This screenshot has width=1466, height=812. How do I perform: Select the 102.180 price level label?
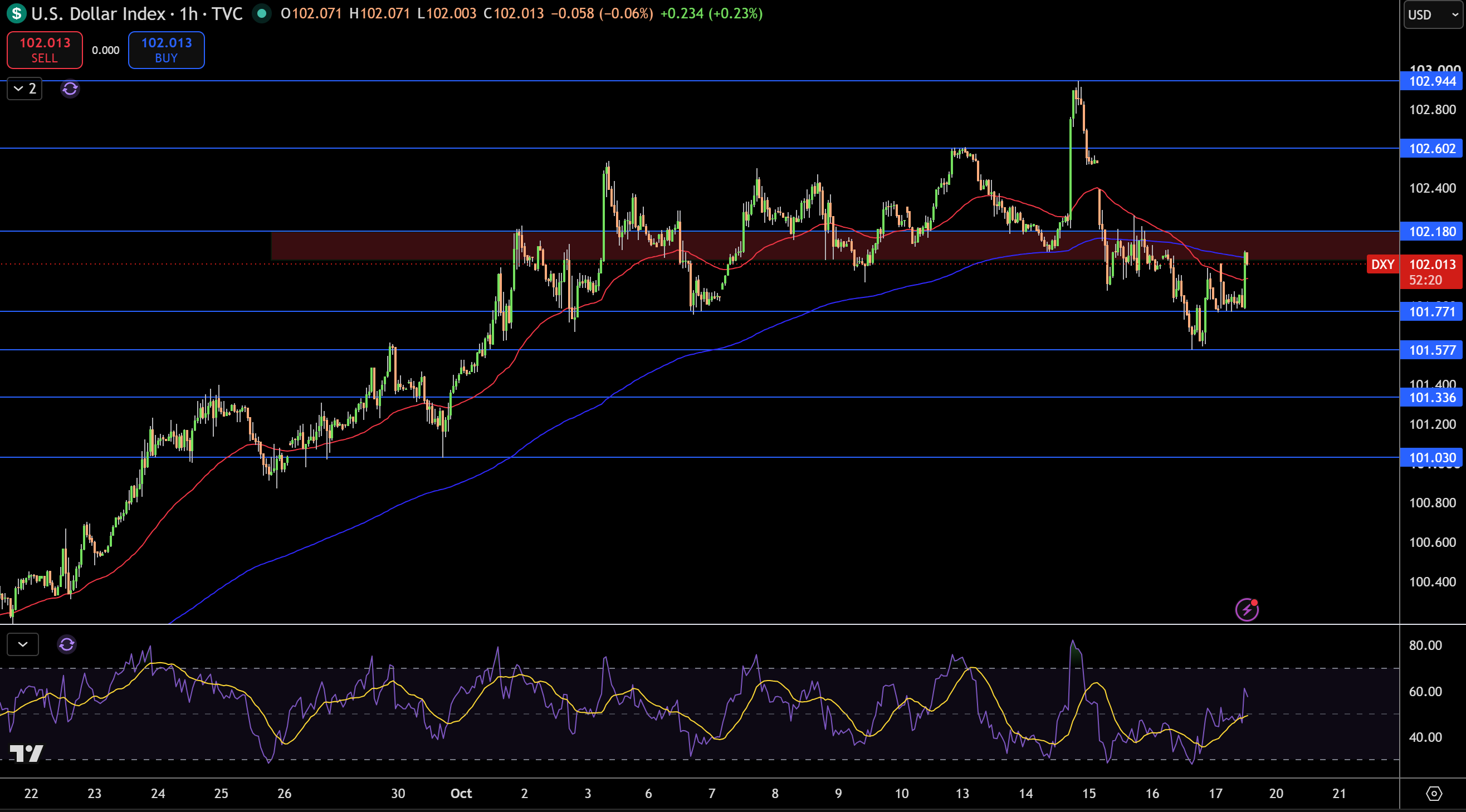(1431, 232)
